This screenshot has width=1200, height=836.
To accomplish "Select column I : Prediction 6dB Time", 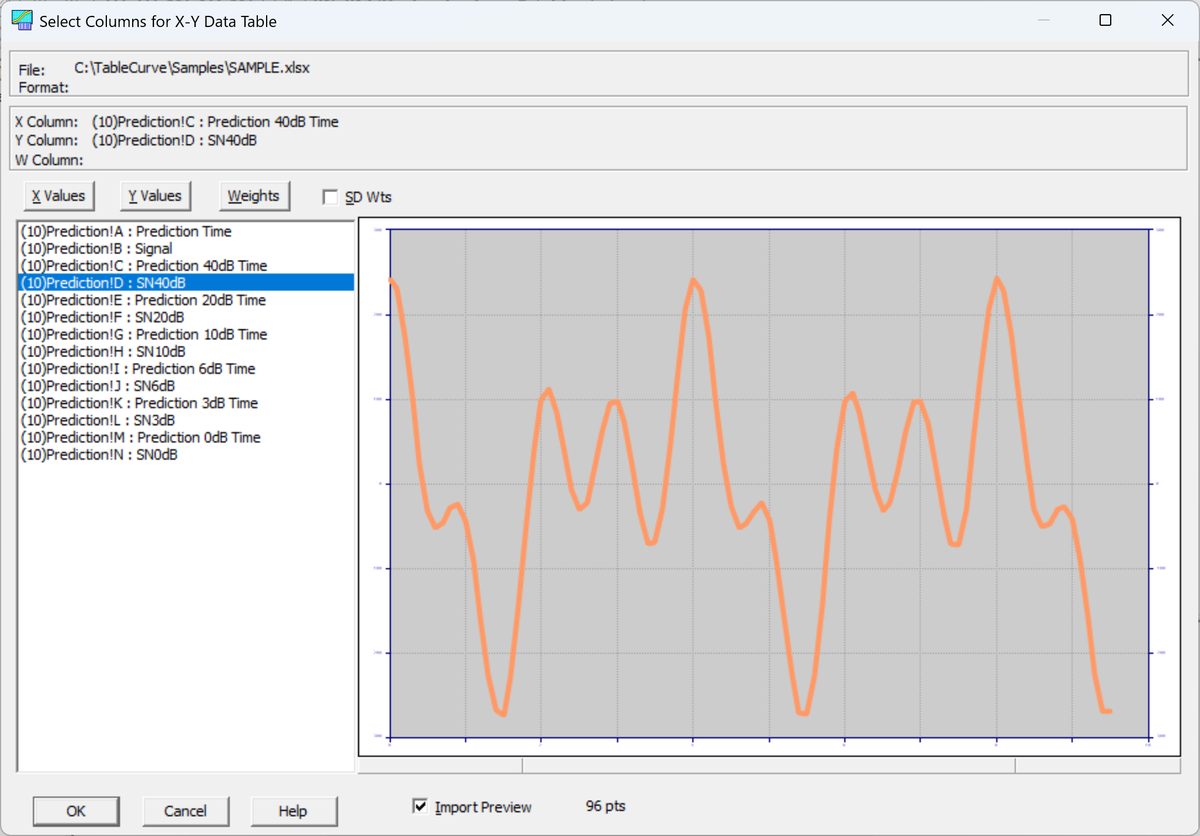I will [186, 368].
